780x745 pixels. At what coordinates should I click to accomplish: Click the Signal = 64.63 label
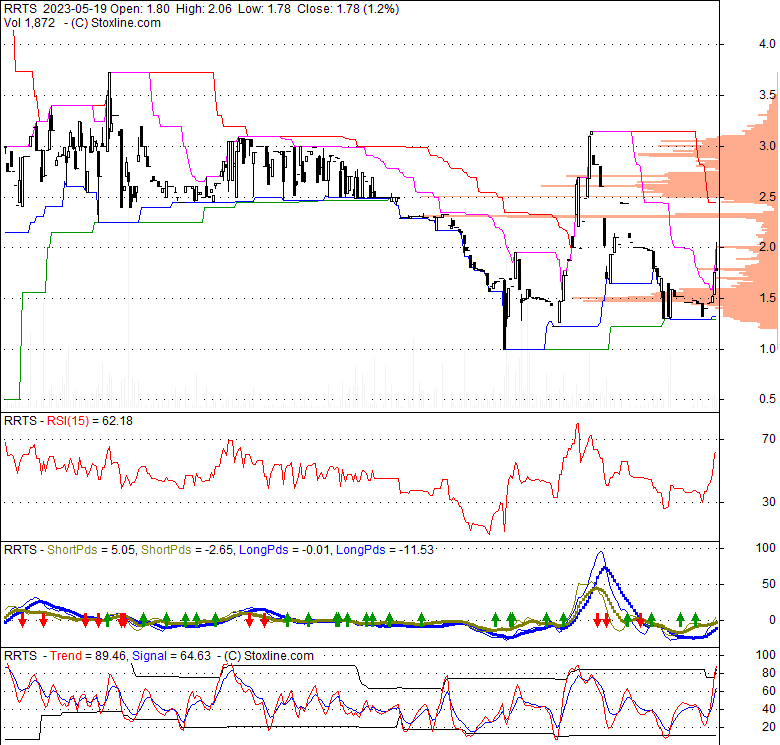172,656
